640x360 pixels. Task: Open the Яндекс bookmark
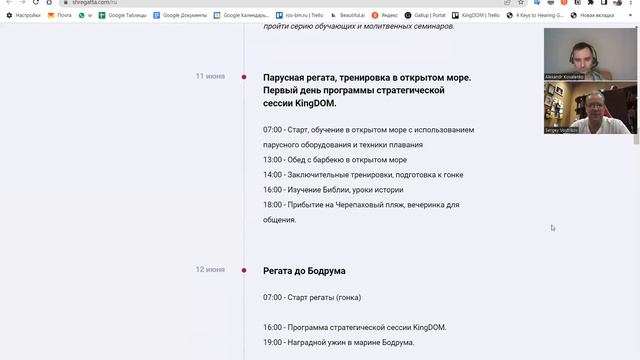(x=385, y=15)
